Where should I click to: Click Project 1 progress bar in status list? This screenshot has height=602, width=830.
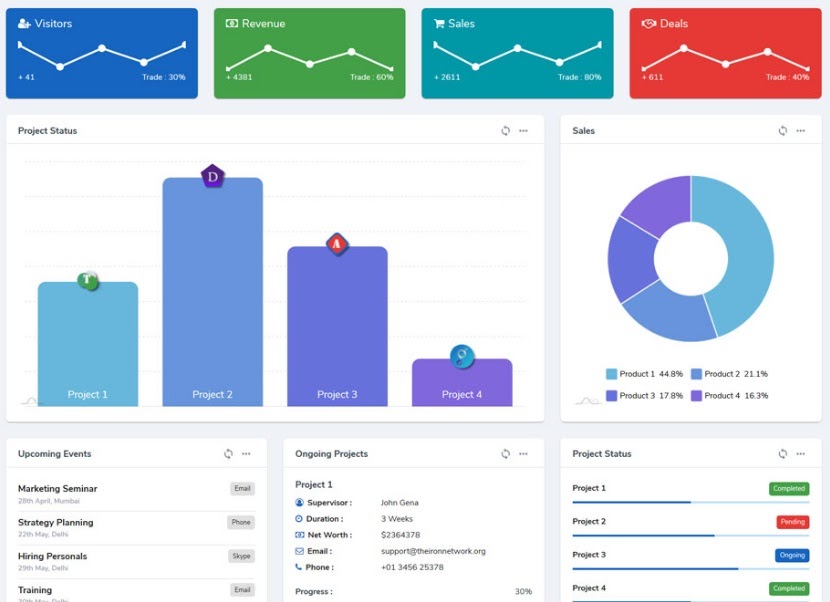[691, 502]
